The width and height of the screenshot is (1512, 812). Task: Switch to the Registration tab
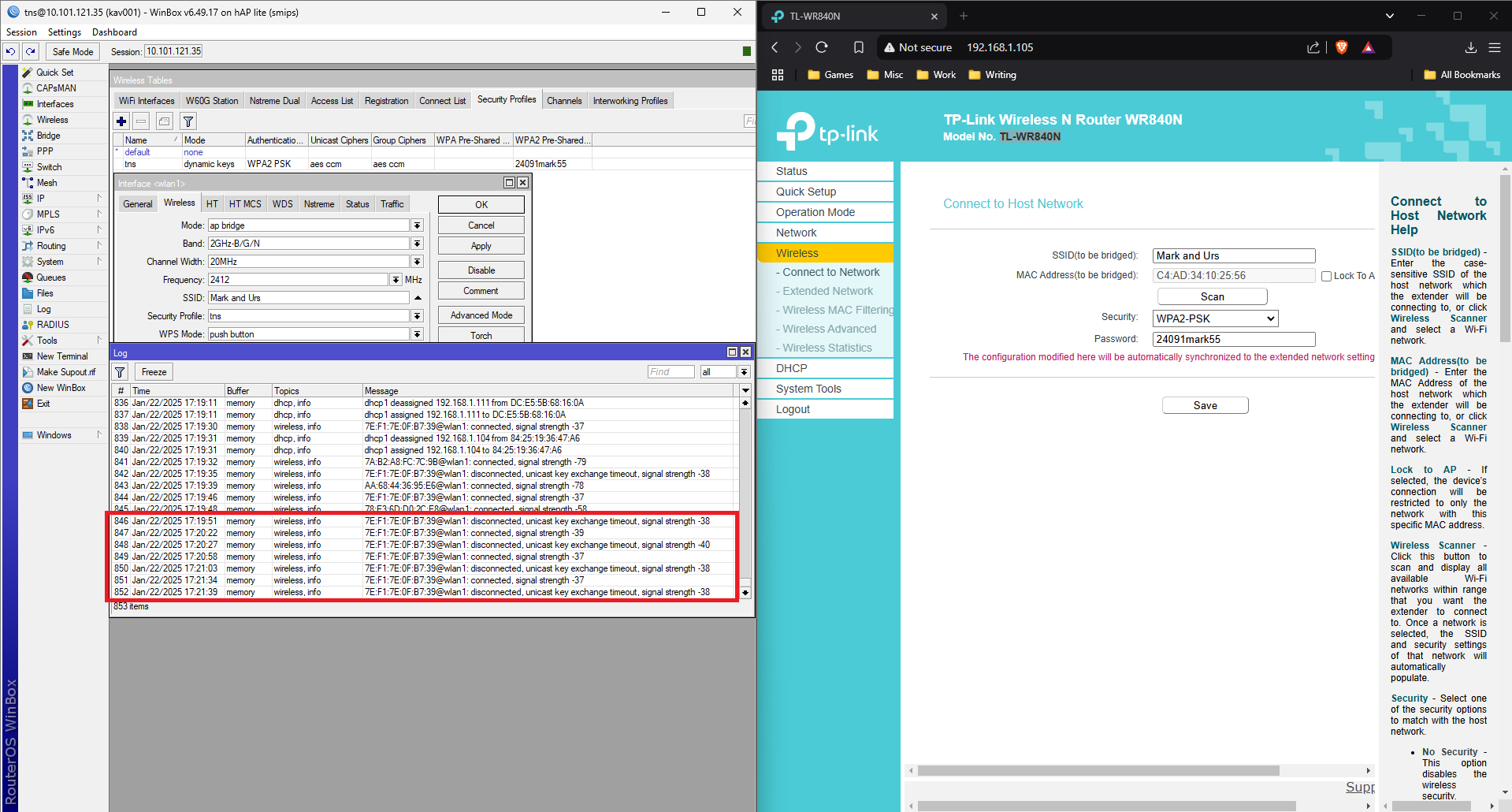(386, 101)
